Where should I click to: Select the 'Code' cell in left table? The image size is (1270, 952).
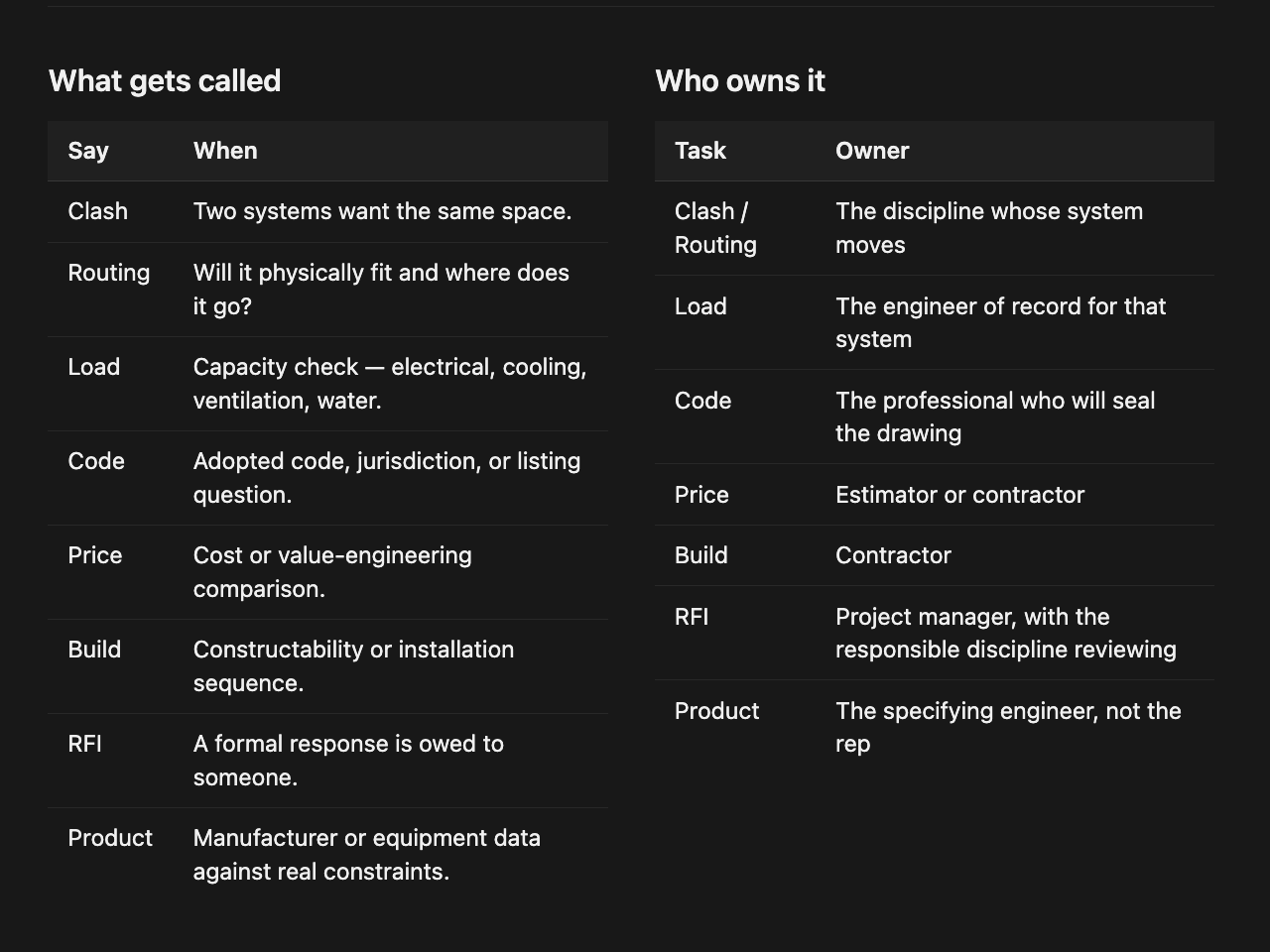96,461
